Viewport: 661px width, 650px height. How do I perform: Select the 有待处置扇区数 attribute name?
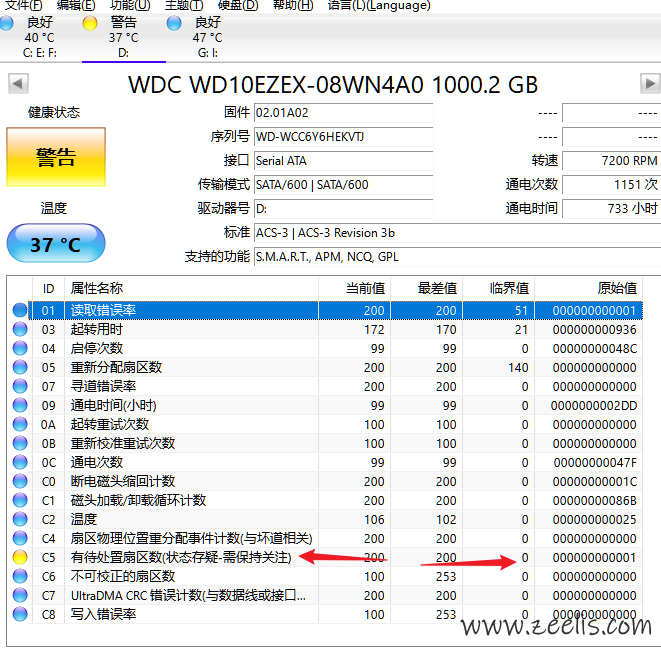pos(181,557)
